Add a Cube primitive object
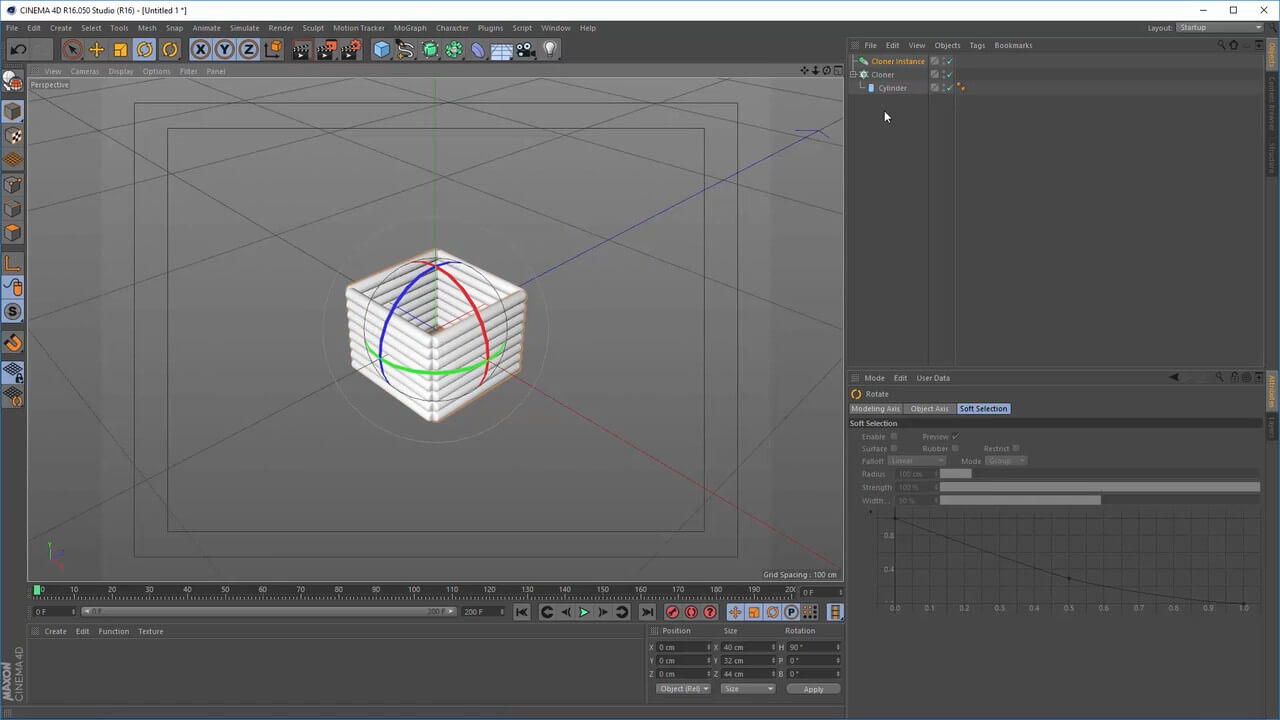 click(381, 49)
